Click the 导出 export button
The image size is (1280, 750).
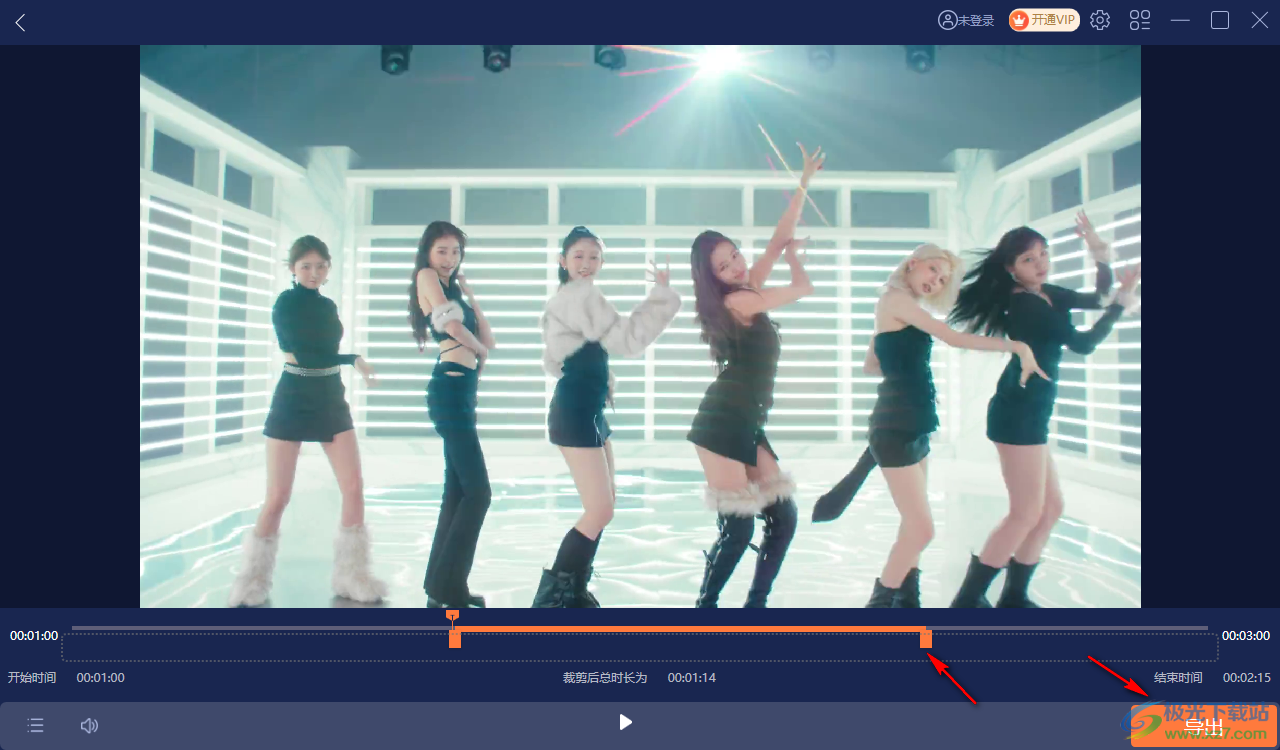point(1203,726)
